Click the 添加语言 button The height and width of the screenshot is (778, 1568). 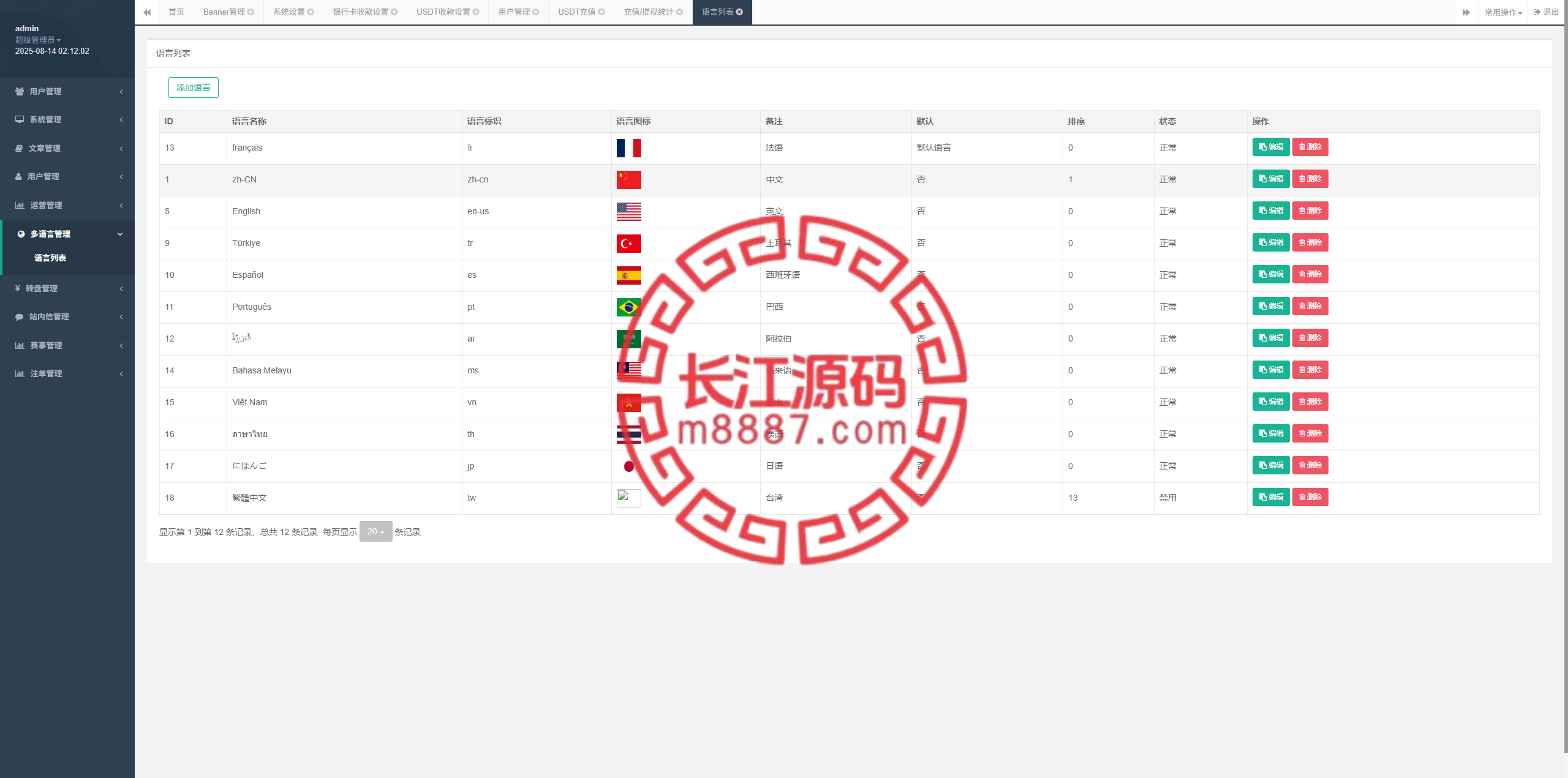[194, 88]
